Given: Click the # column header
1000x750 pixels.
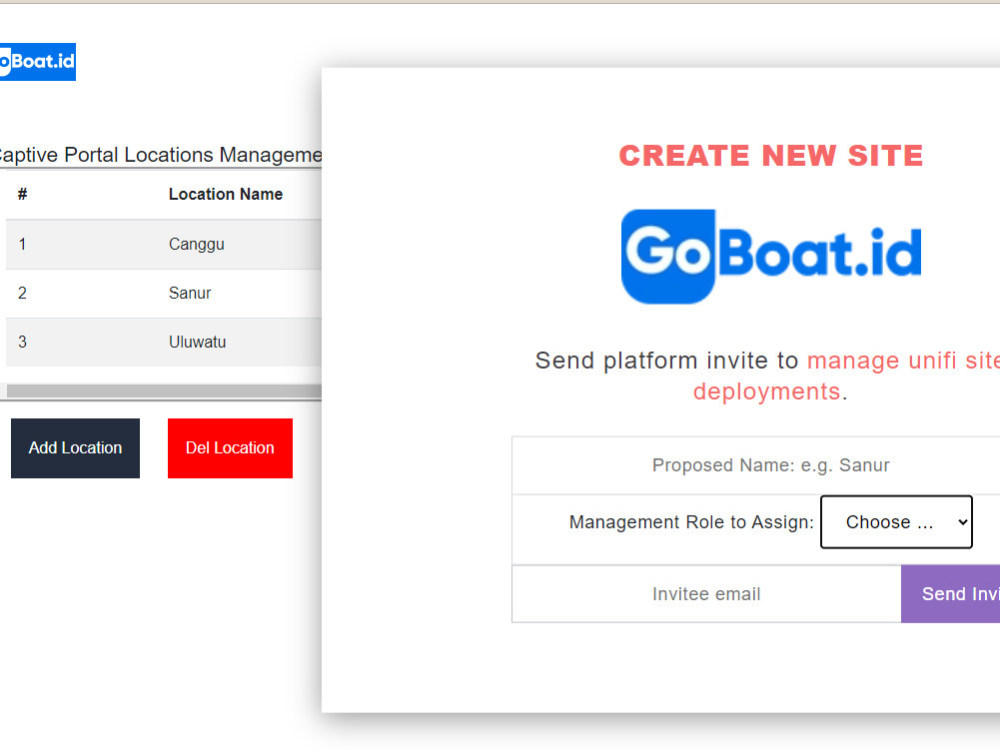Looking at the screenshot, I should tap(22, 195).
